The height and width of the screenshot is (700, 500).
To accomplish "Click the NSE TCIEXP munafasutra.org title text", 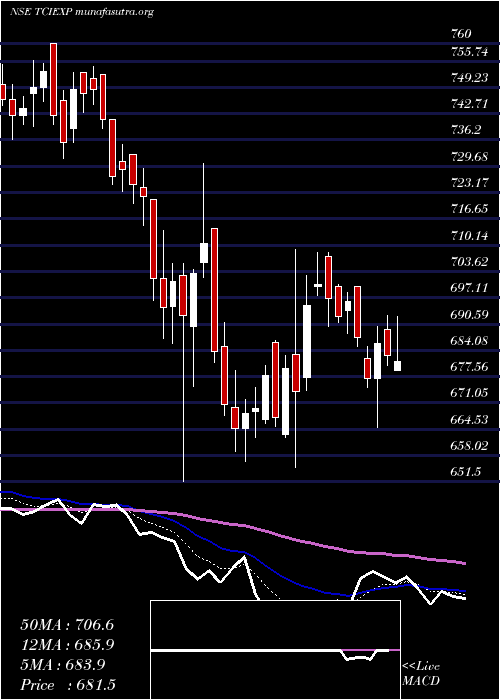I will [82, 12].
